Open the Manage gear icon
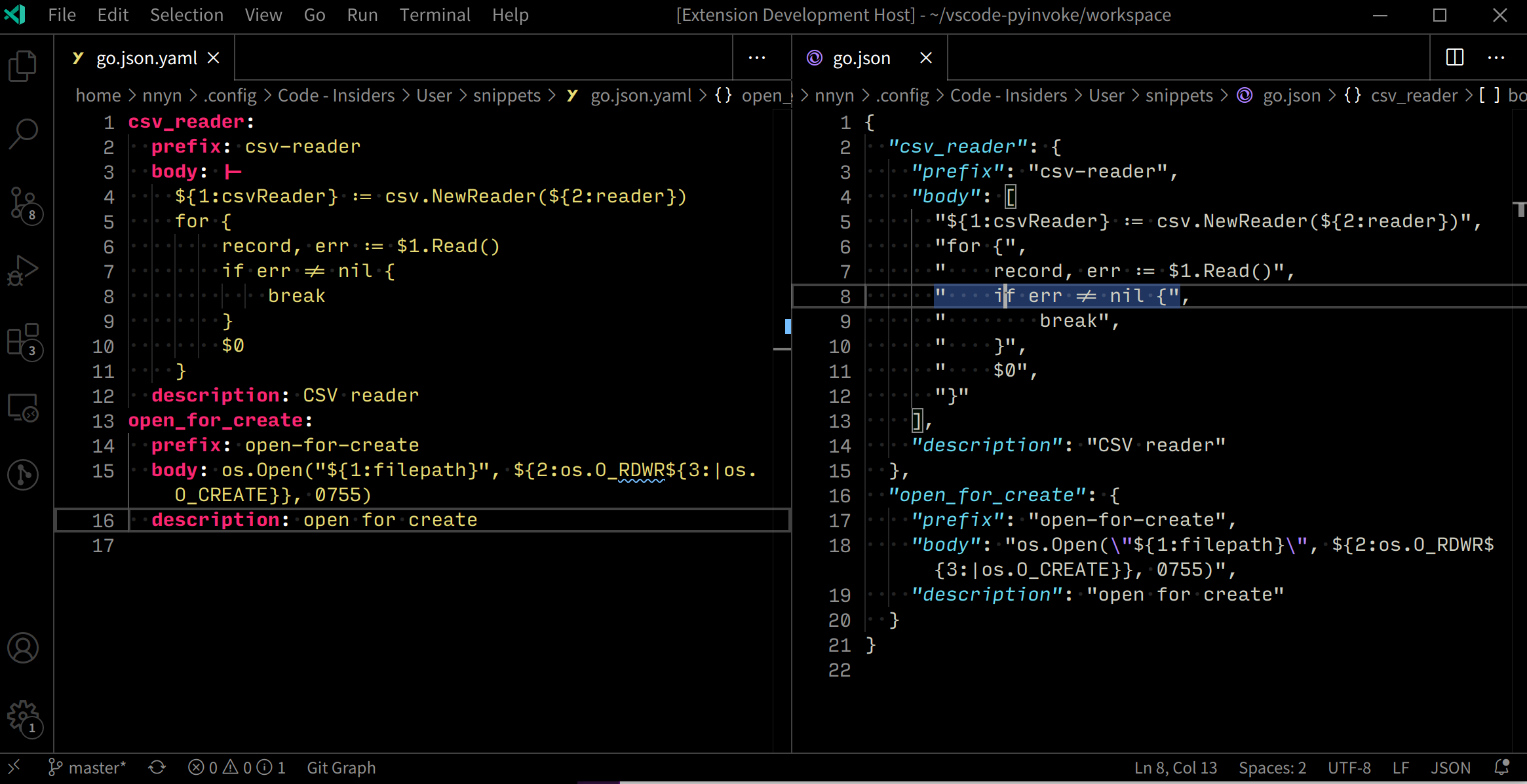The image size is (1527, 784). (24, 716)
